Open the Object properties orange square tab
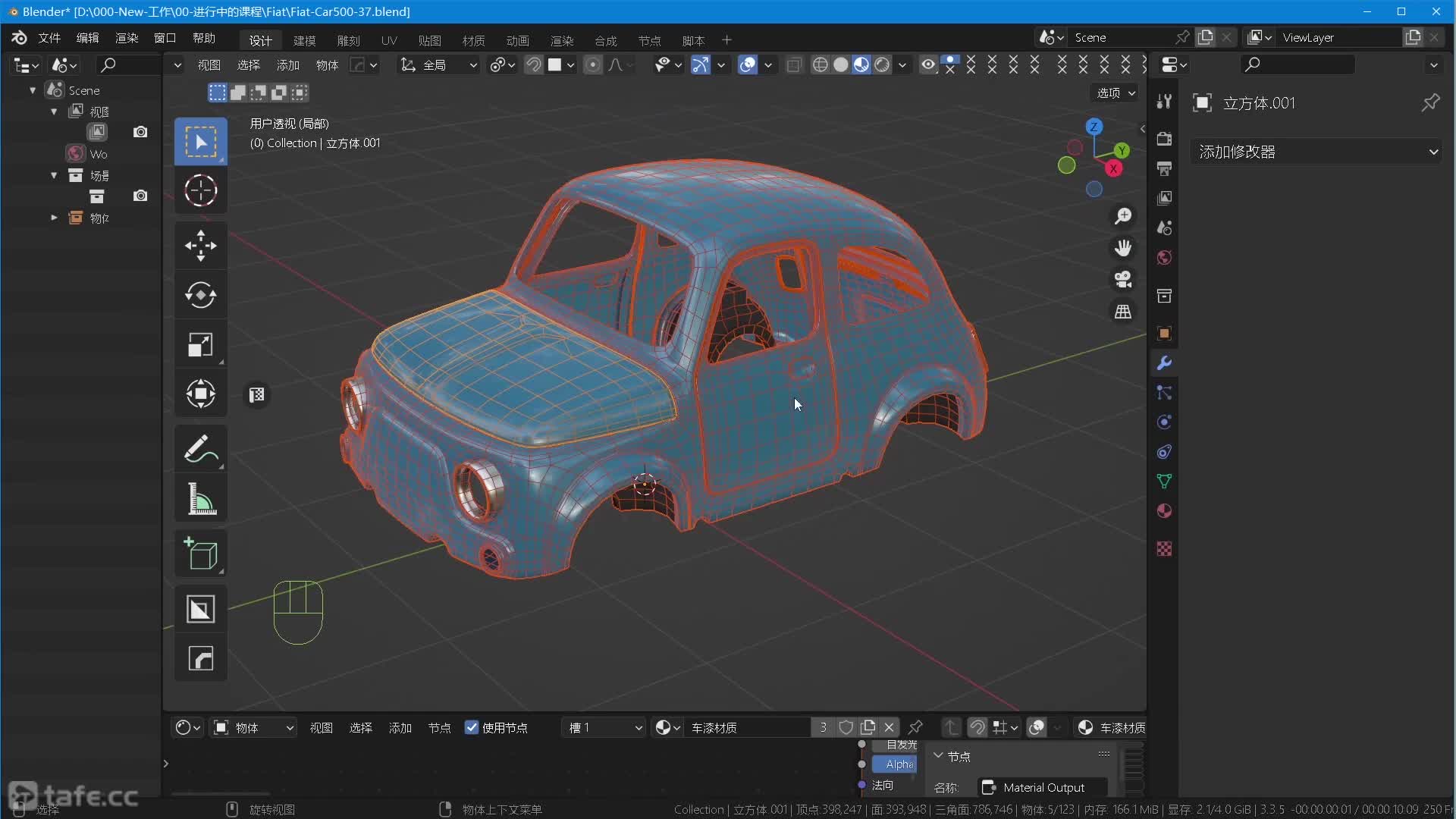The width and height of the screenshot is (1456, 819). tap(1164, 334)
